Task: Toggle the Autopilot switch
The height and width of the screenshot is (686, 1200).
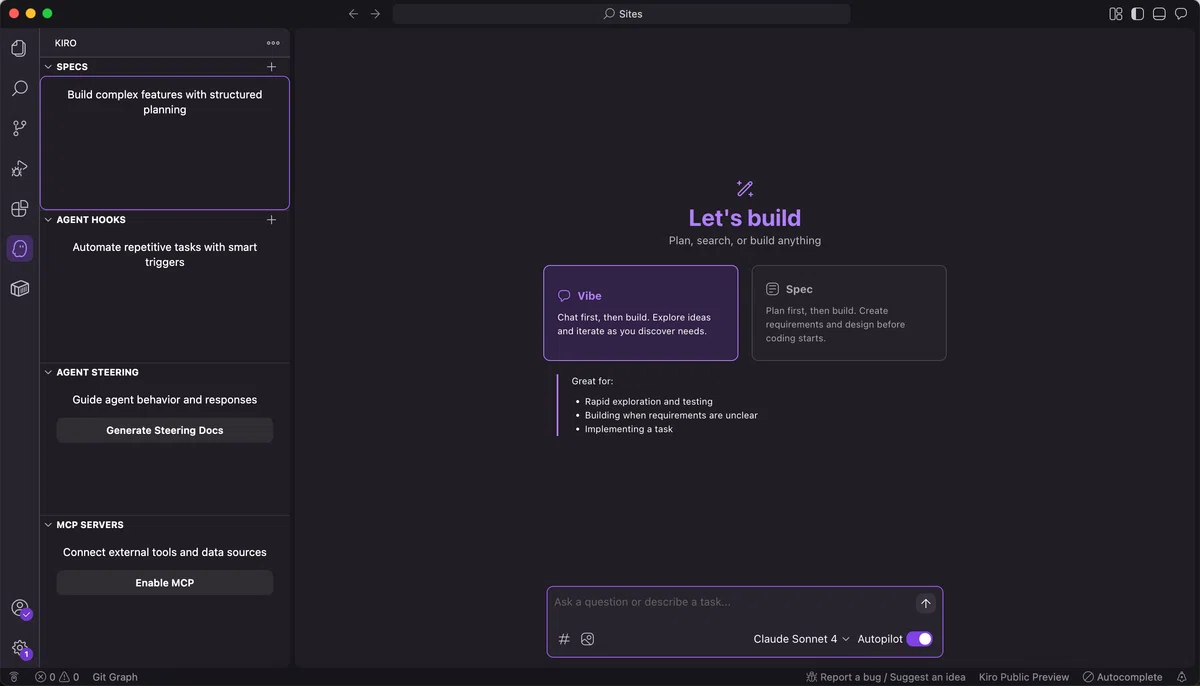Action: 919,639
